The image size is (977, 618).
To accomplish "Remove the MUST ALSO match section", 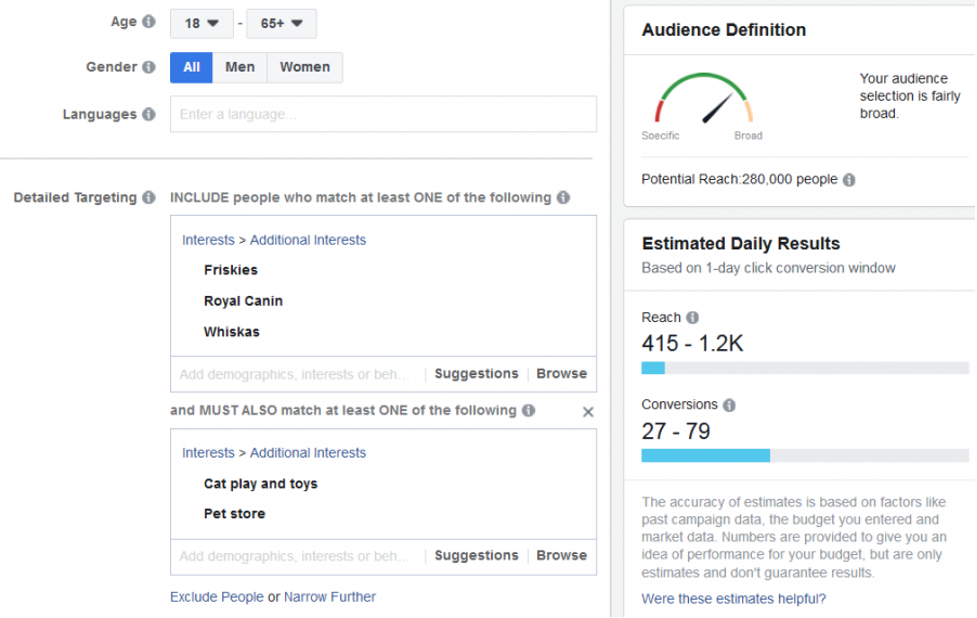I will click(x=588, y=412).
